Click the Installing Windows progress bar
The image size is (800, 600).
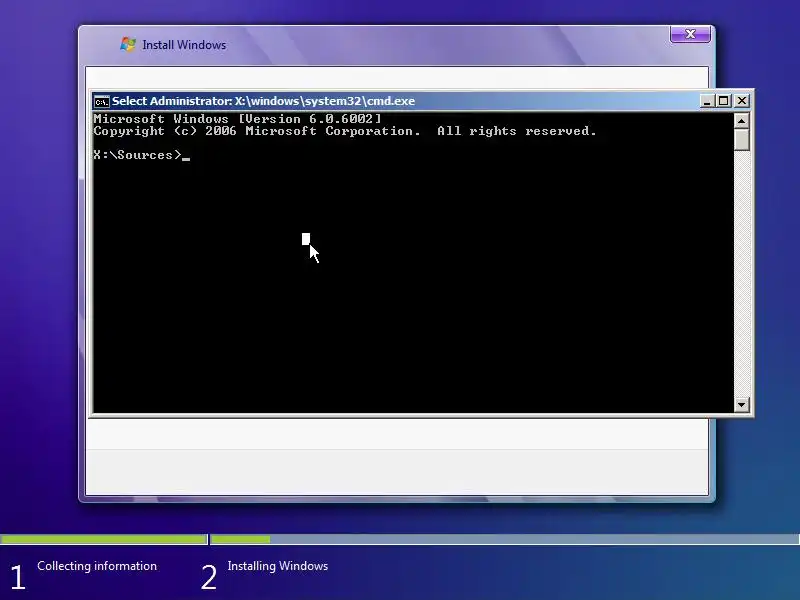[505, 539]
